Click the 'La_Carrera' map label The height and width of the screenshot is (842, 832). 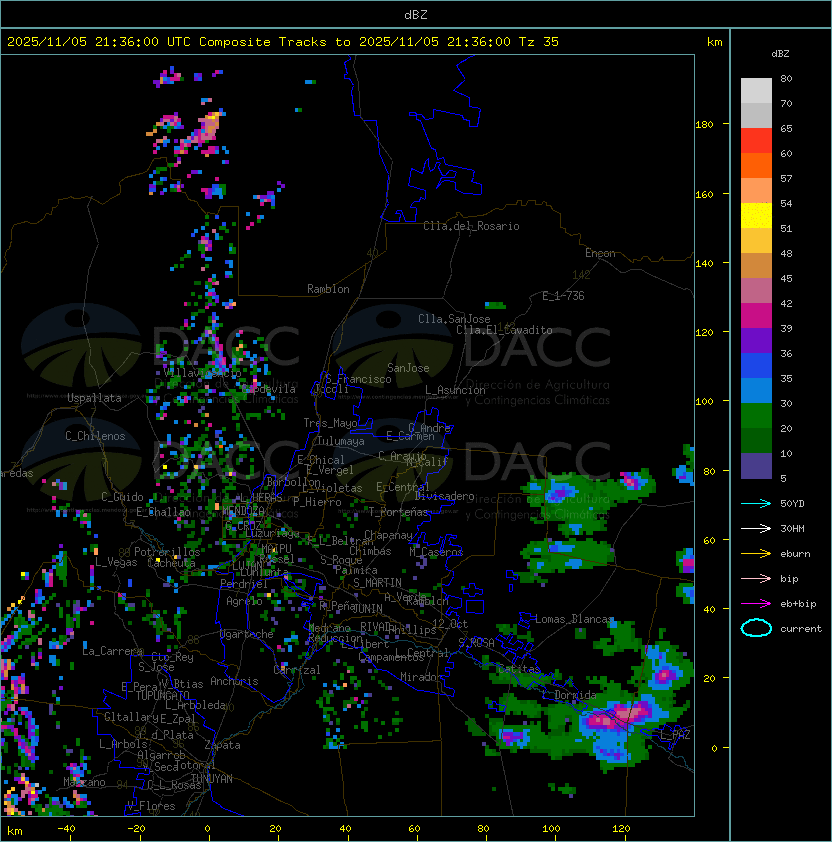click(x=113, y=651)
